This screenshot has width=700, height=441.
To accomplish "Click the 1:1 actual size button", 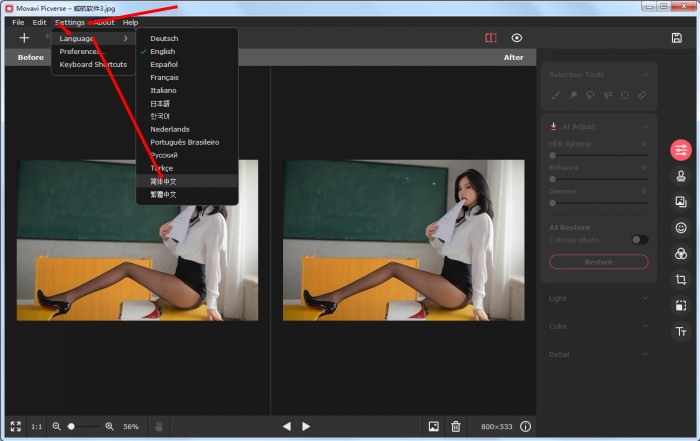I will [36, 426].
